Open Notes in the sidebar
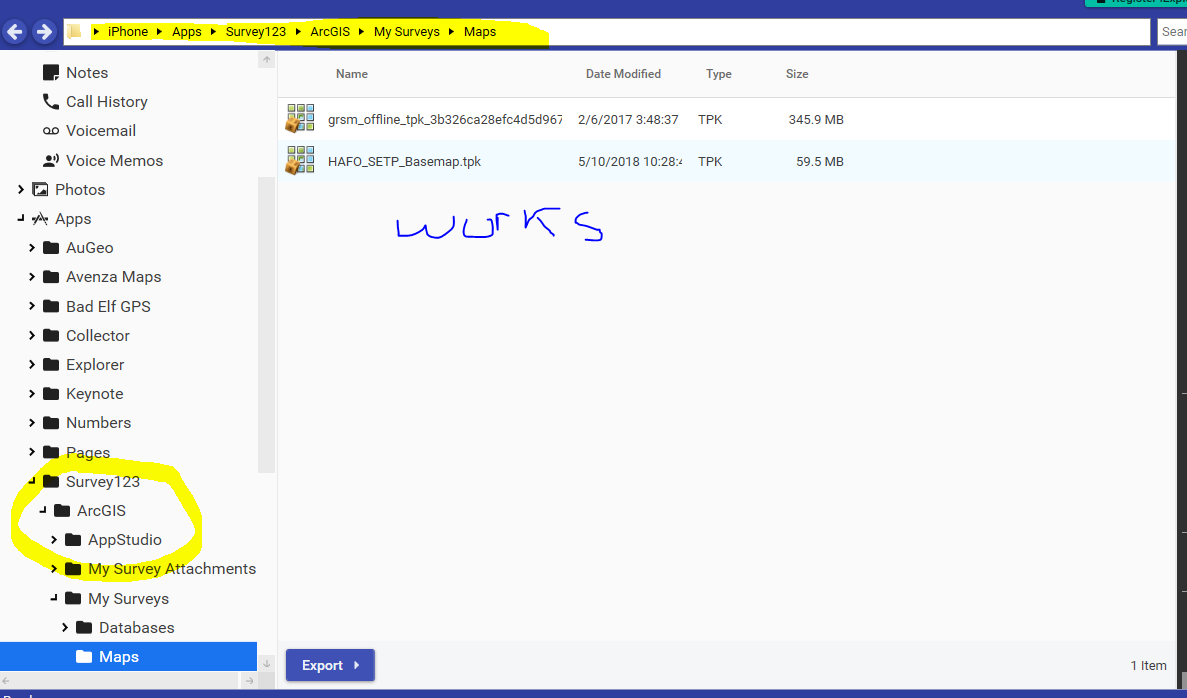The image size is (1187, 698). point(87,73)
